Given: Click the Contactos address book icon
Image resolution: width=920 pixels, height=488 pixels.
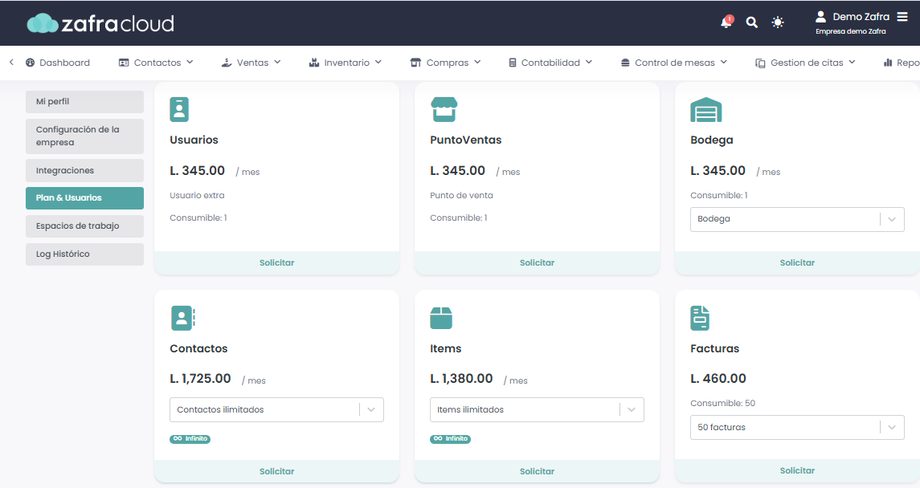Looking at the screenshot, I should coord(182,318).
